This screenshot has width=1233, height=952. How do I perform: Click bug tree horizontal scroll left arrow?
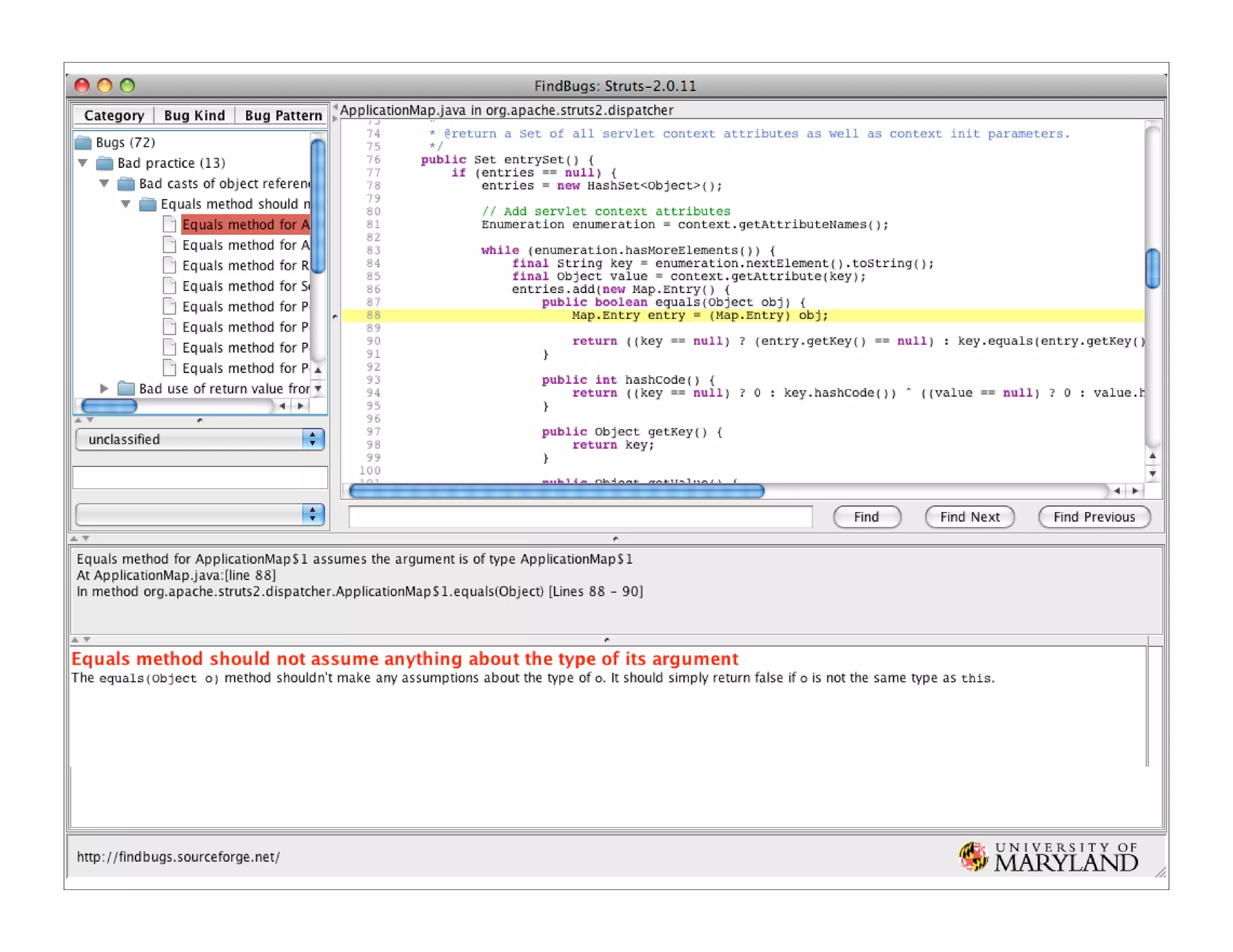[282, 406]
